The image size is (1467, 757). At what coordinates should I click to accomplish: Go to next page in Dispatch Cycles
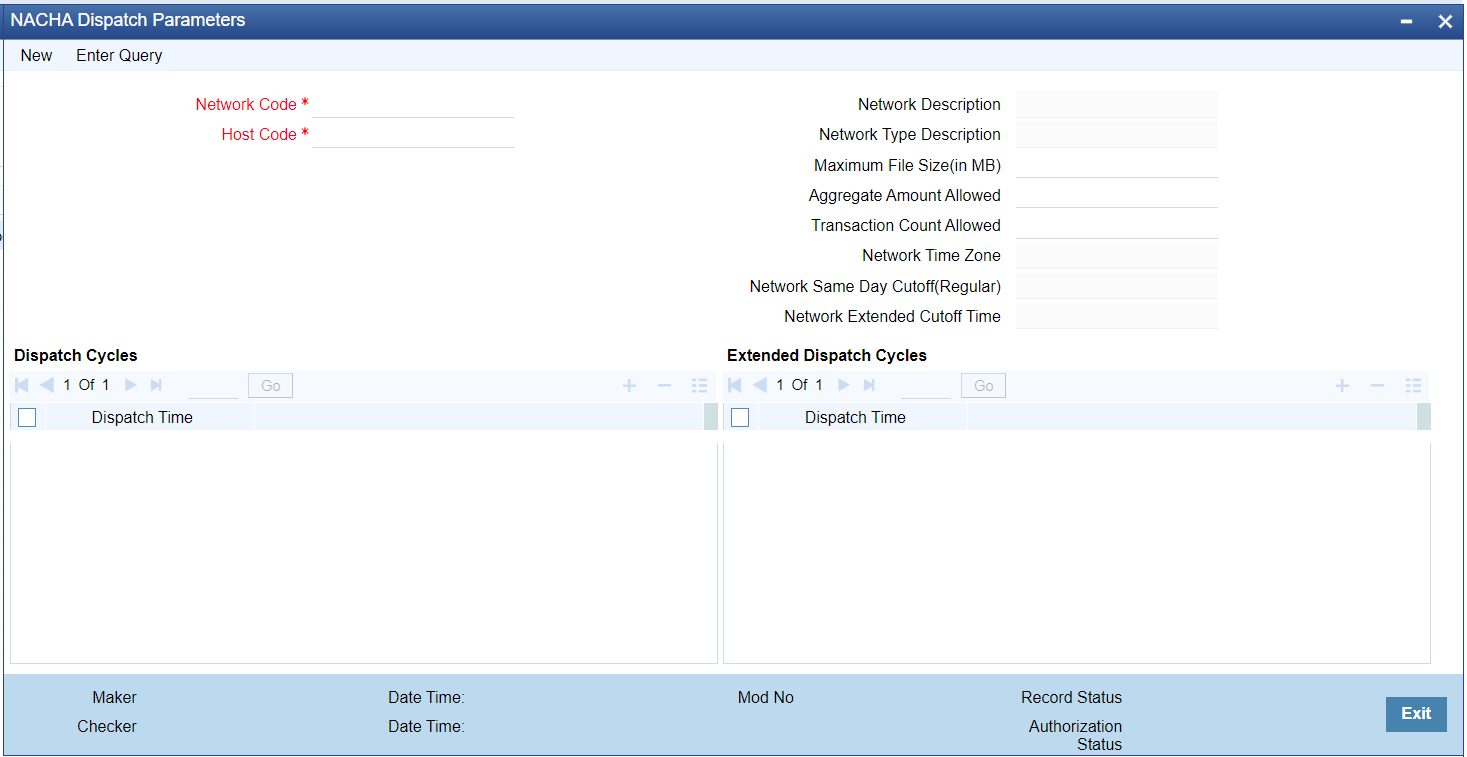pyautogui.click(x=130, y=385)
